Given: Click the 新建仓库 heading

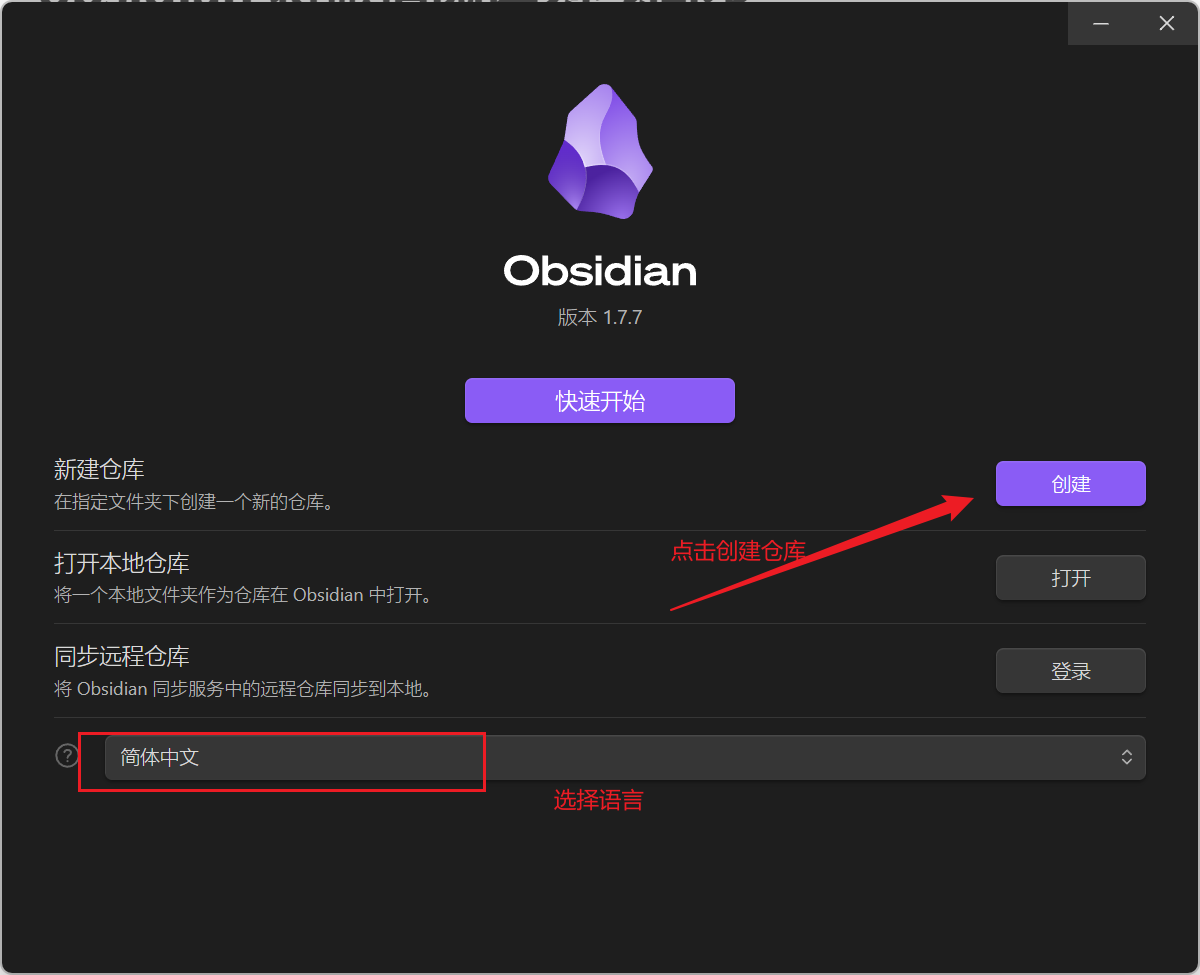Looking at the screenshot, I should (x=99, y=469).
